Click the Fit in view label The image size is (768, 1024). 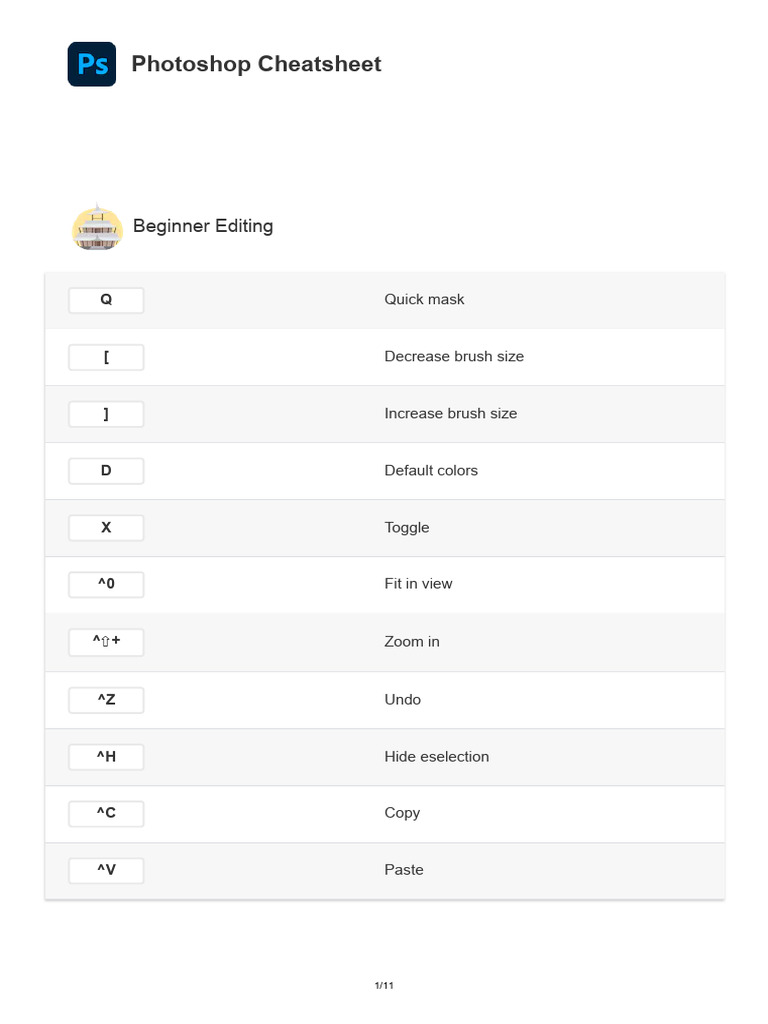tap(418, 584)
